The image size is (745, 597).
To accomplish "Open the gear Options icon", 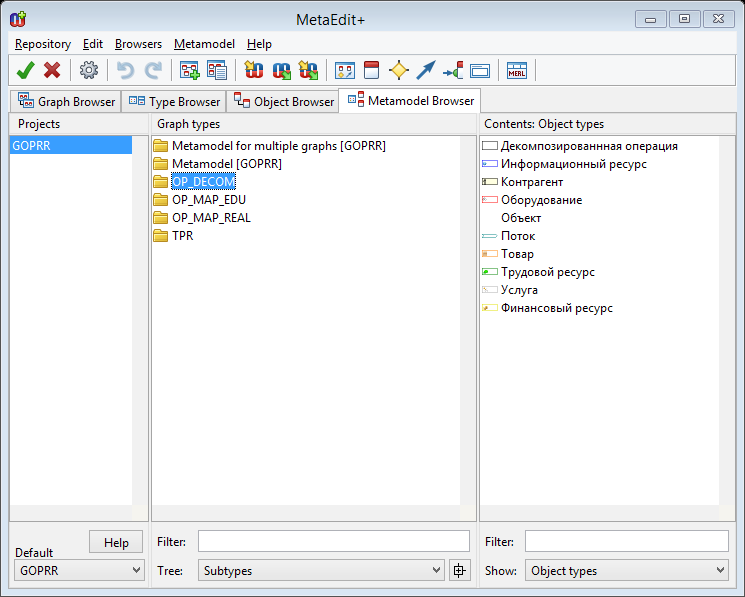I will pyautogui.click(x=89, y=70).
